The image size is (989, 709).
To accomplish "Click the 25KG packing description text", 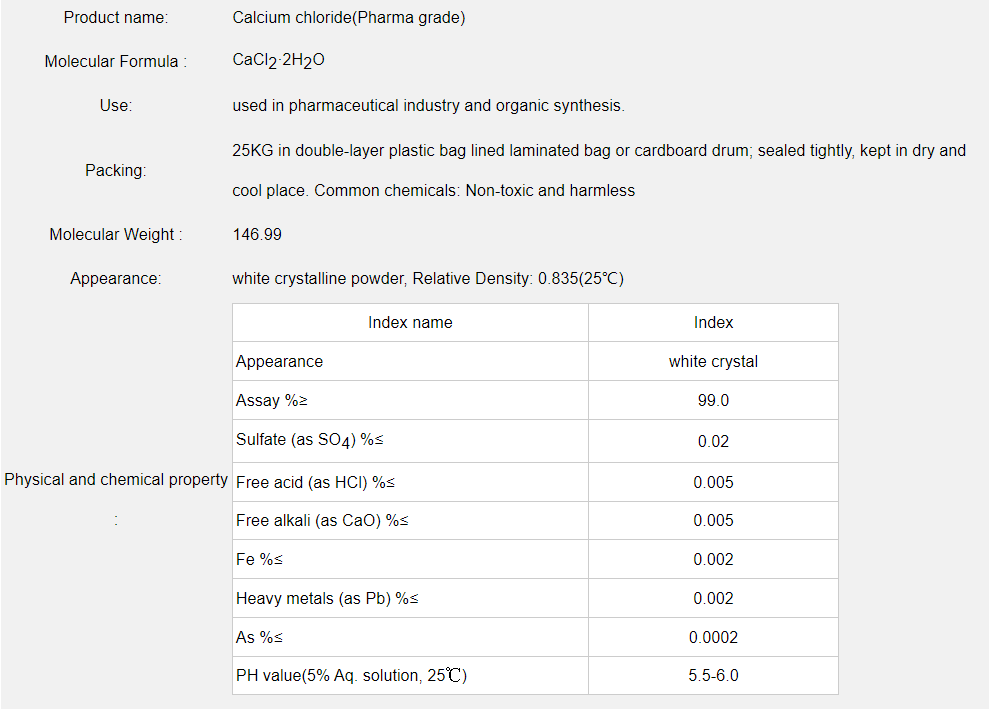I will pos(598,151).
